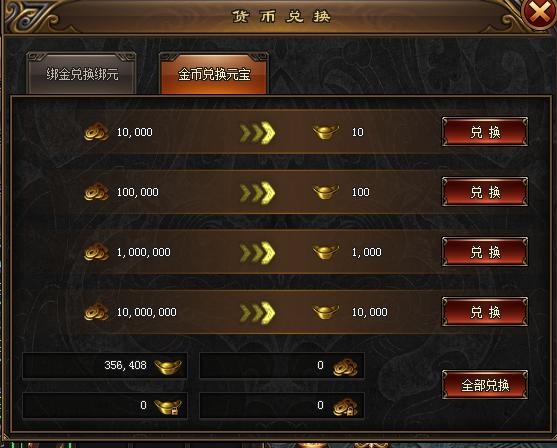557x448 pixels.
Task: Click ingot icon next to 1,000
Action: coord(326,252)
